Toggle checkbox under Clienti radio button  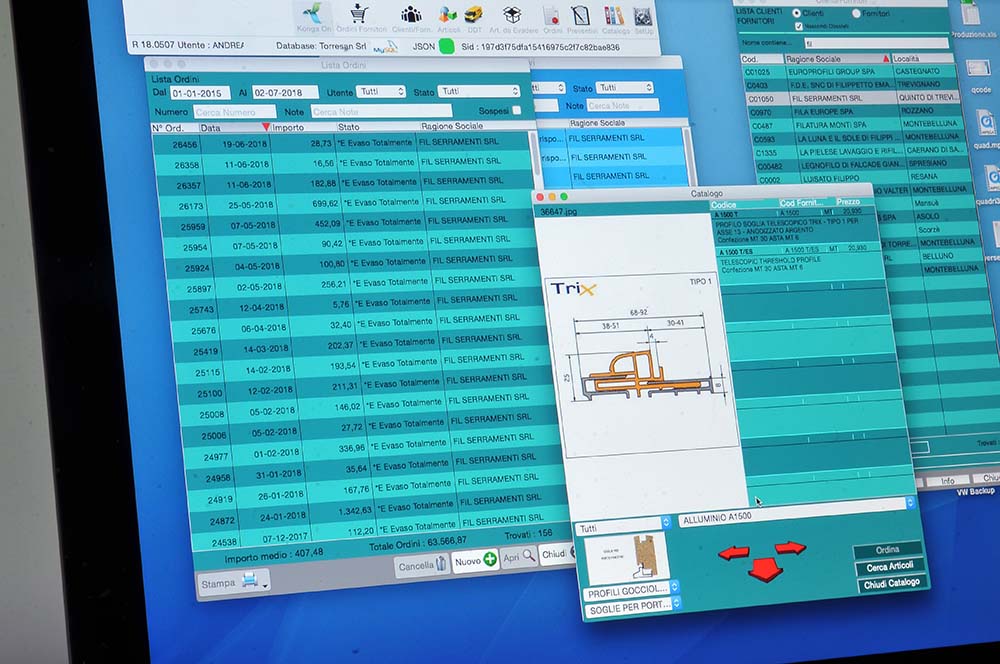(798, 26)
